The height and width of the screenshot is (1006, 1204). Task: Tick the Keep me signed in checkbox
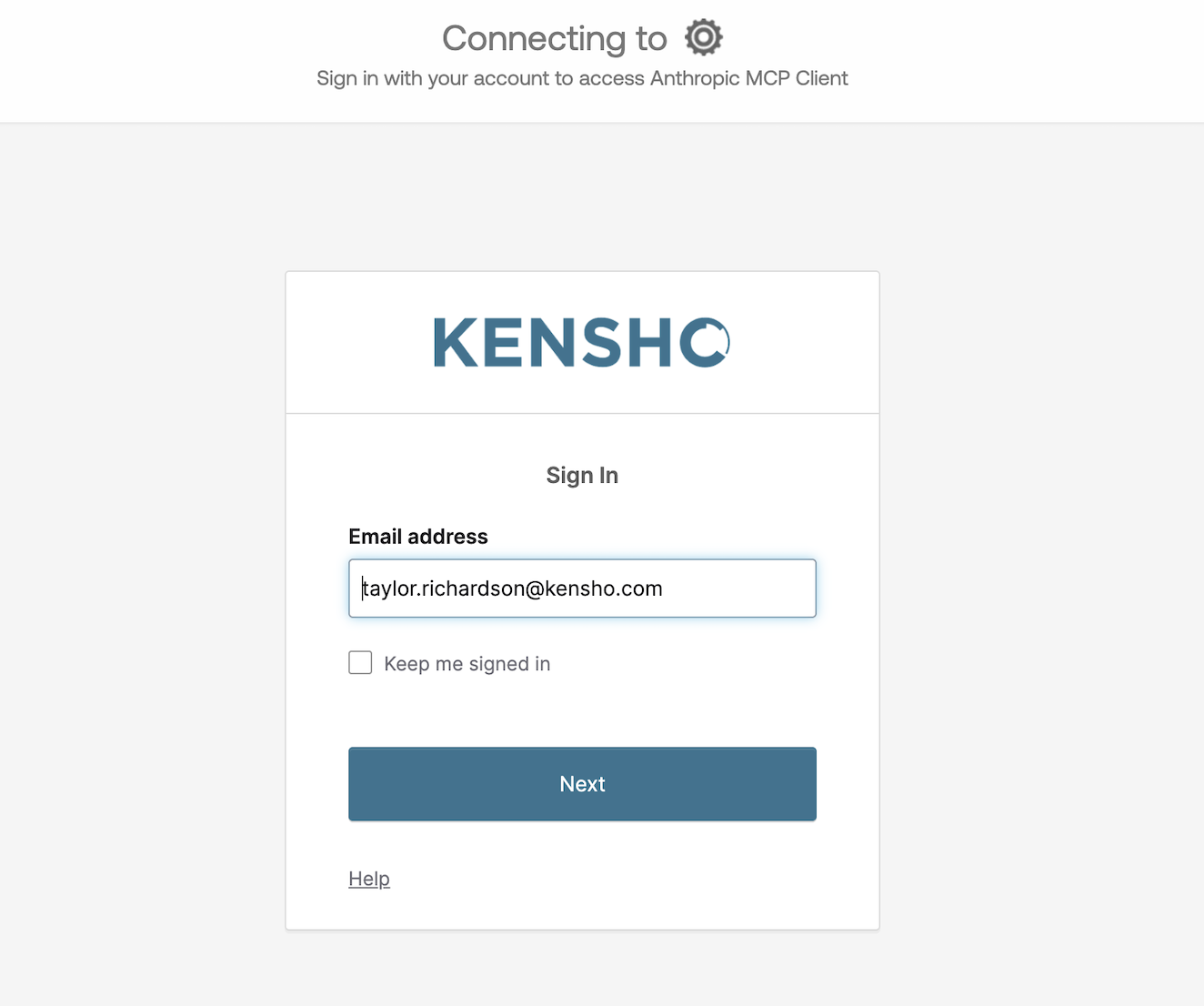pyautogui.click(x=360, y=663)
